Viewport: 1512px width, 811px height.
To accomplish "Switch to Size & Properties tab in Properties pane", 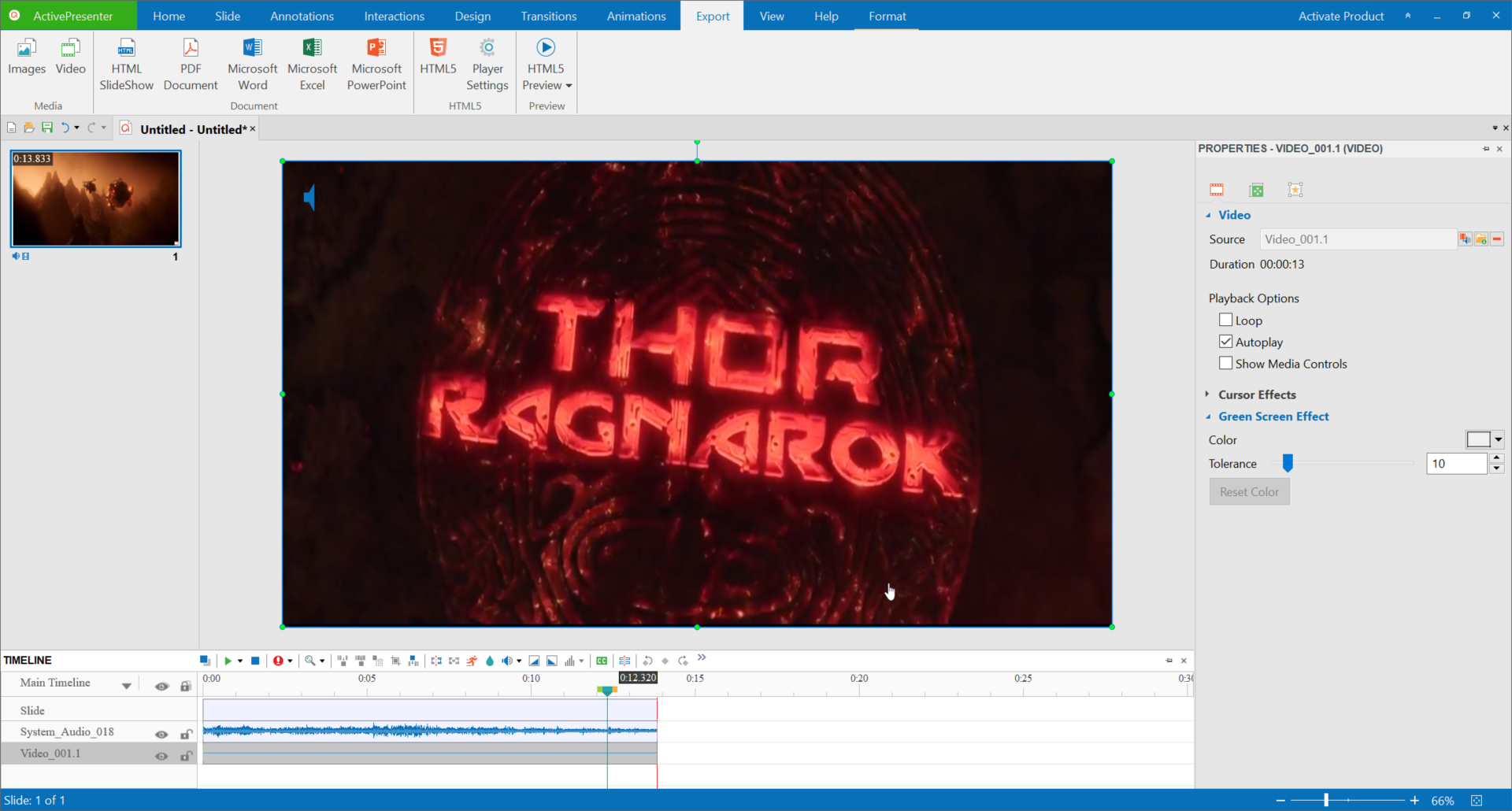I will click(1256, 189).
